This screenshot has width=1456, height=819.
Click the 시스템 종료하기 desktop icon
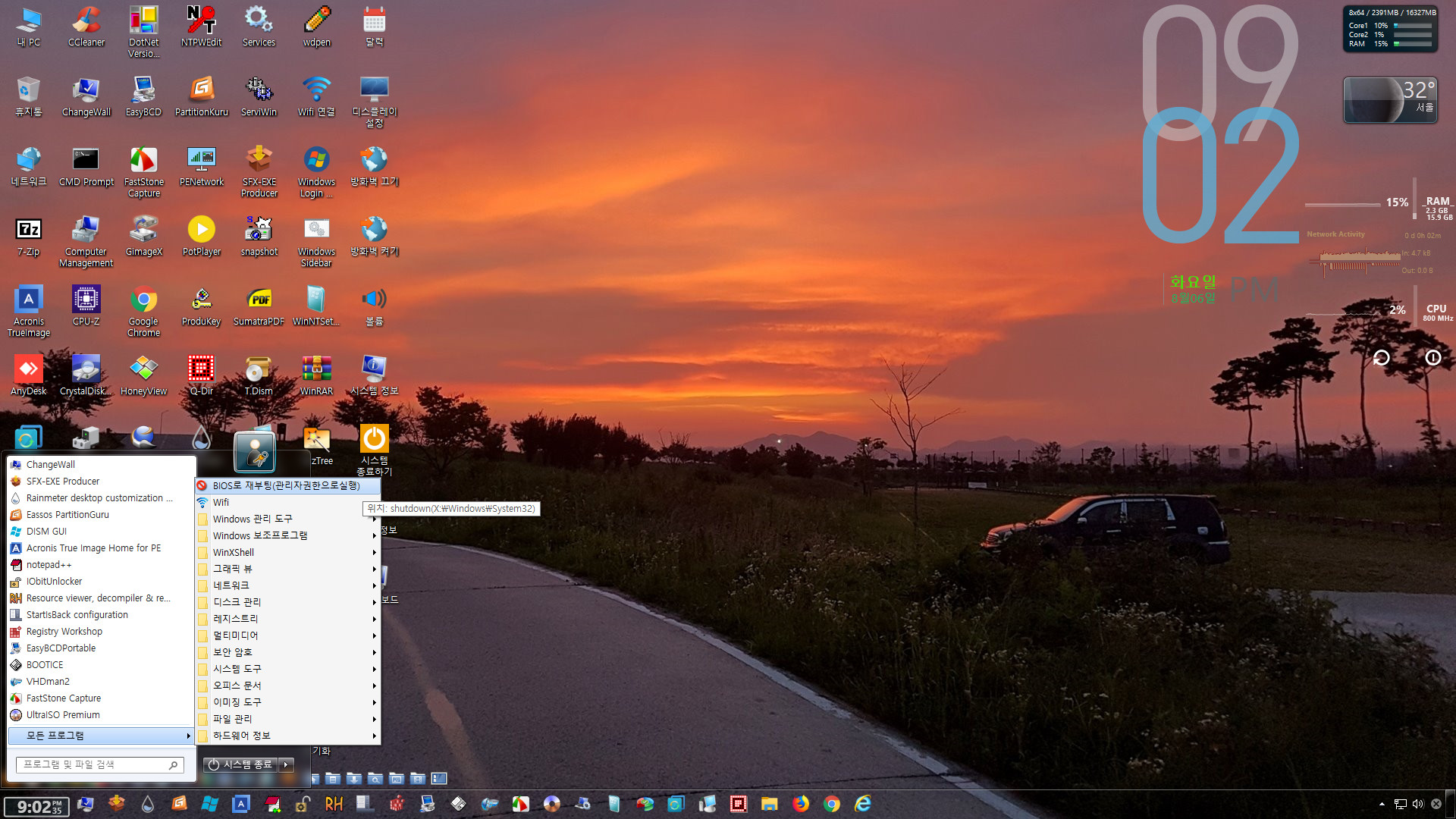[x=374, y=450]
